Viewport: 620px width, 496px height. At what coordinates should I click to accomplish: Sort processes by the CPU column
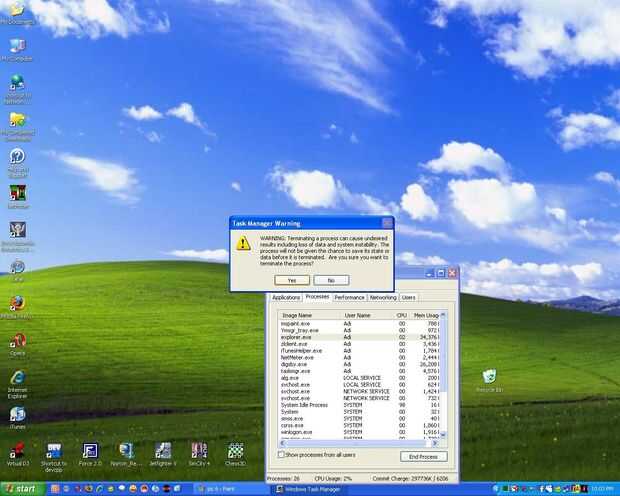coord(401,315)
